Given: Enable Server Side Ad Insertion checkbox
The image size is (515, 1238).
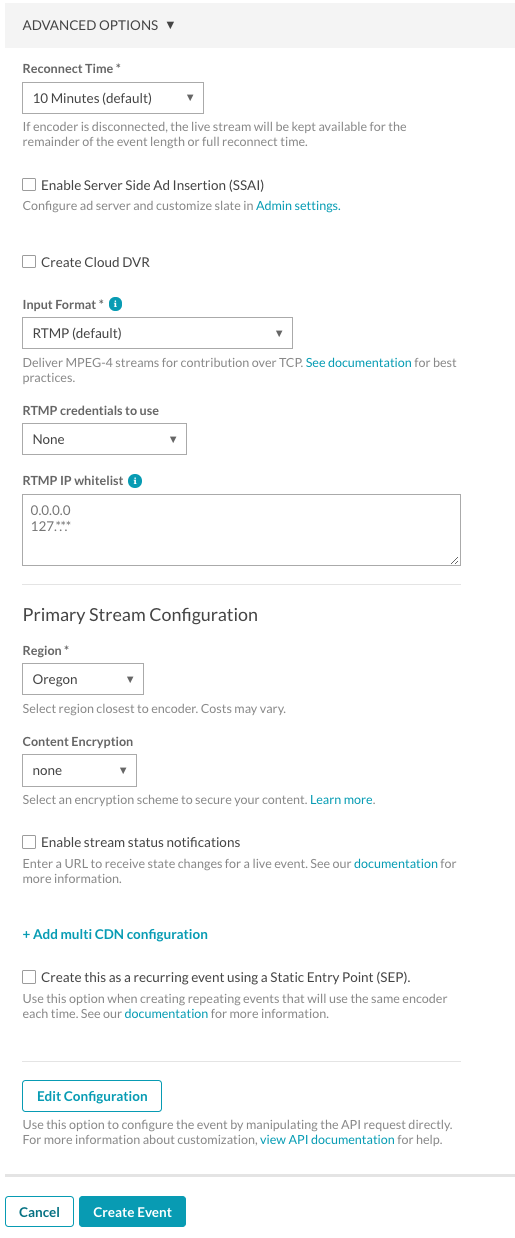Looking at the screenshot, I should pyautogui.click(x=29, y=184).
